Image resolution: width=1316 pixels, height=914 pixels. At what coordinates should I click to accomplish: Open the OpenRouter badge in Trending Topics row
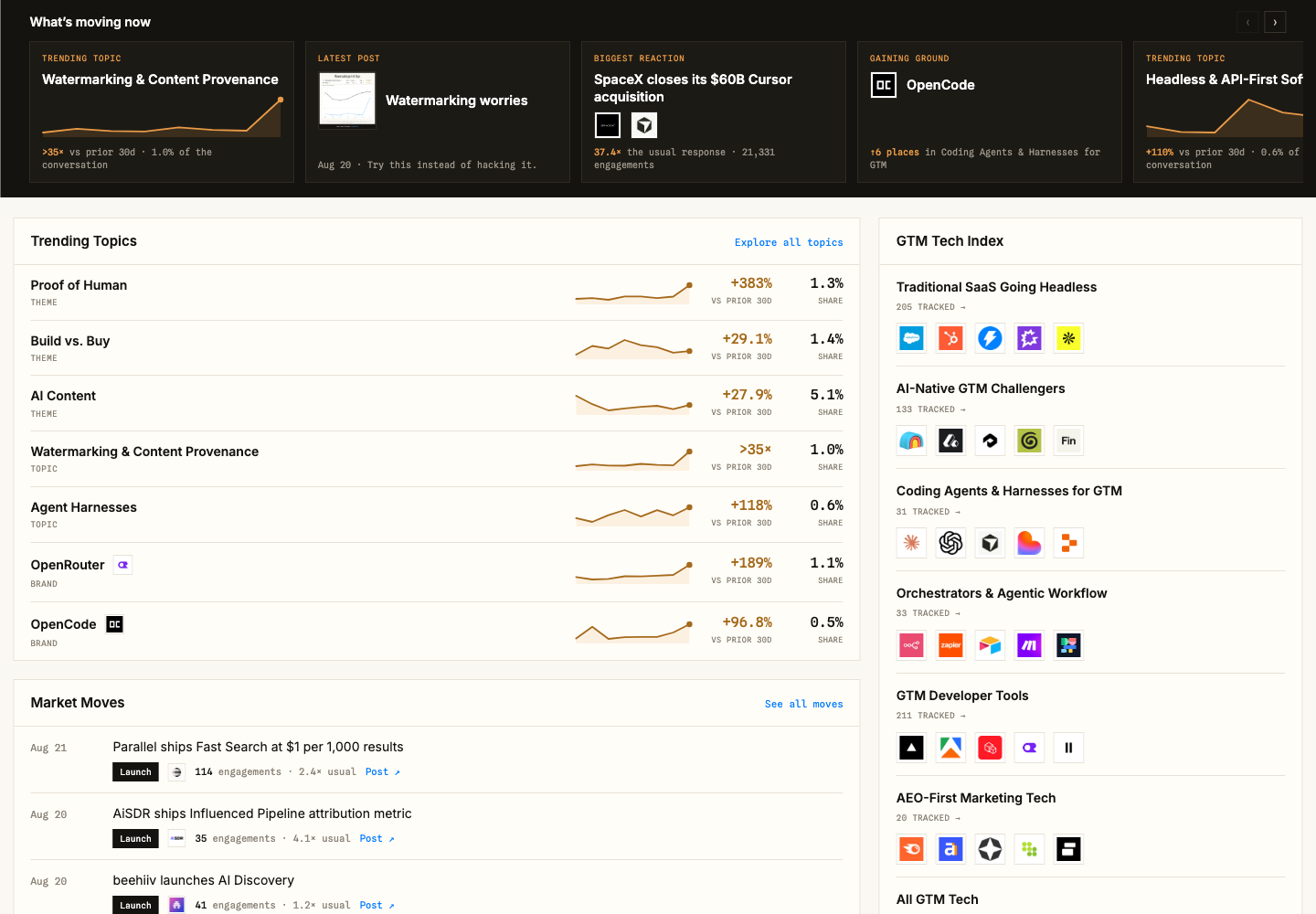click(122, 565)
